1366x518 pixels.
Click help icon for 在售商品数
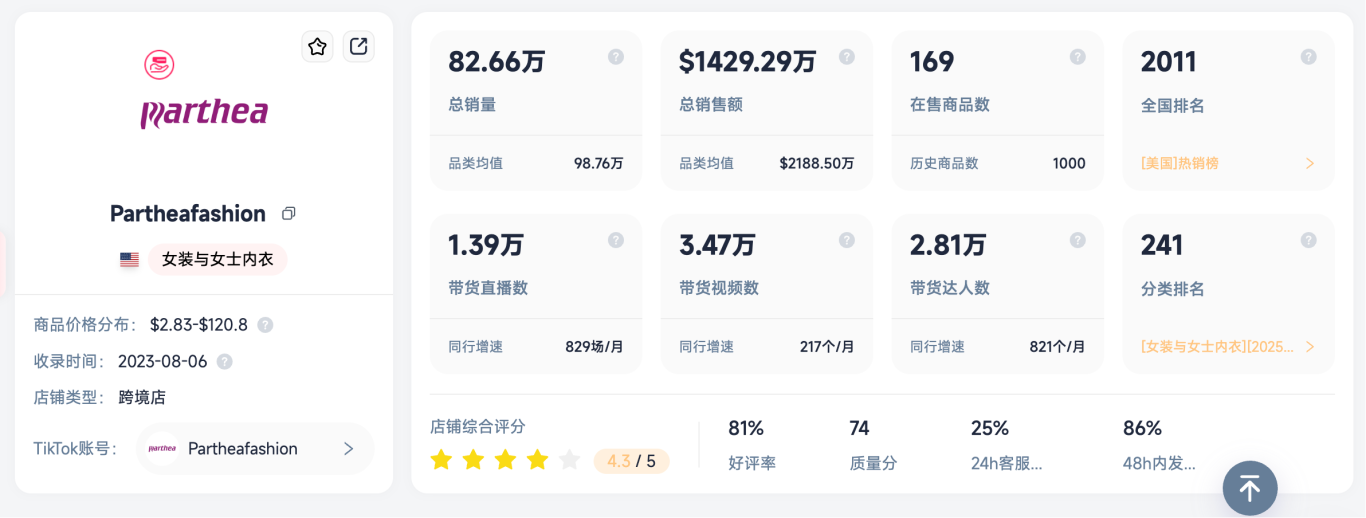point(1078,57)
